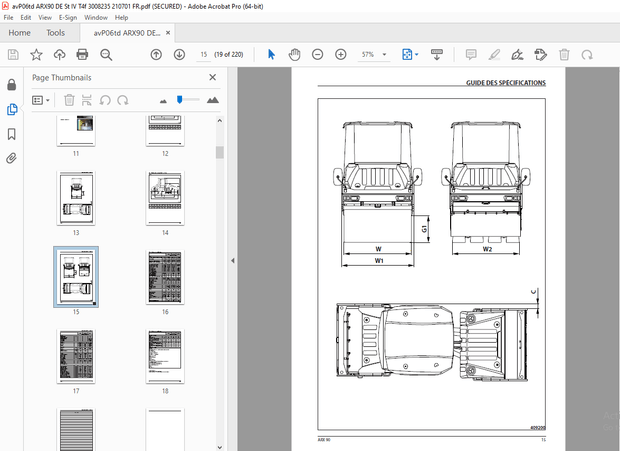Click the Save file icon

point(13,55)
